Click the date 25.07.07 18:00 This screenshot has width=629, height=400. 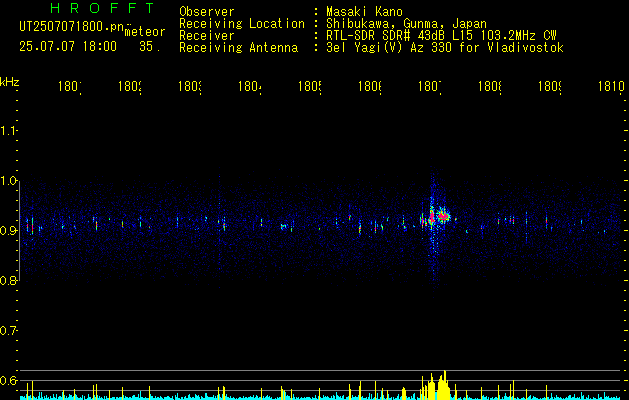coord(68,47)
